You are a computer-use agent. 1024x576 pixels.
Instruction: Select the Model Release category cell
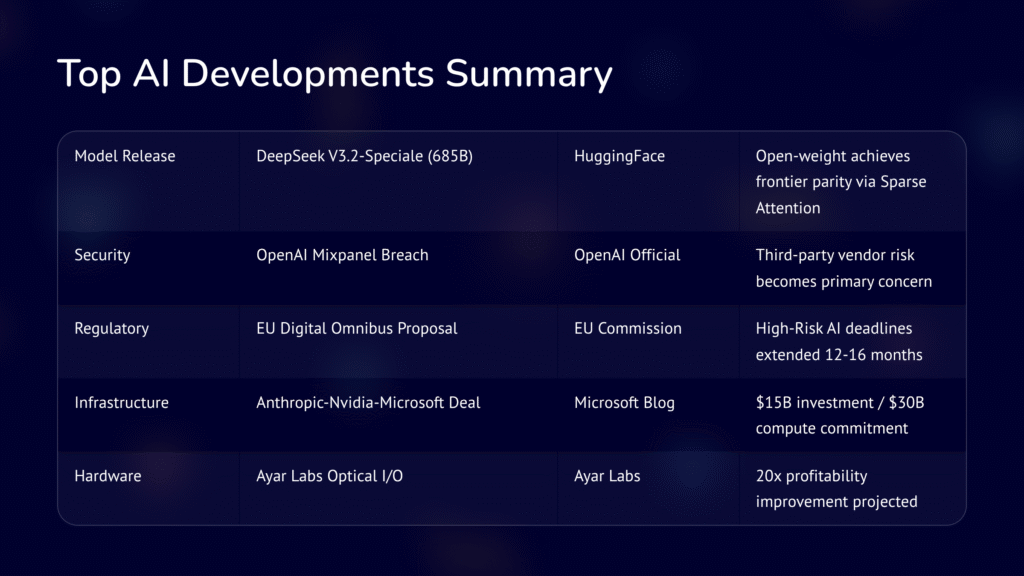coord(124,156)
